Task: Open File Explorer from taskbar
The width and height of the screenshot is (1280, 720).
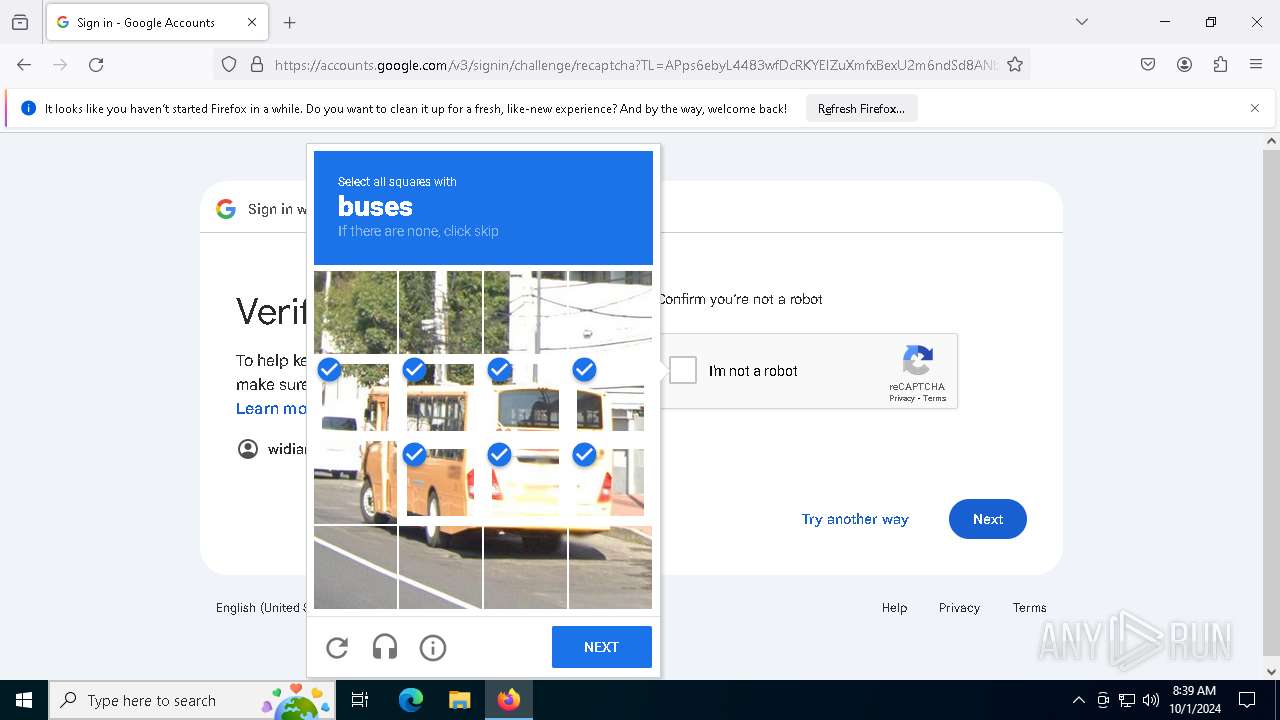Action: (459, 700)
